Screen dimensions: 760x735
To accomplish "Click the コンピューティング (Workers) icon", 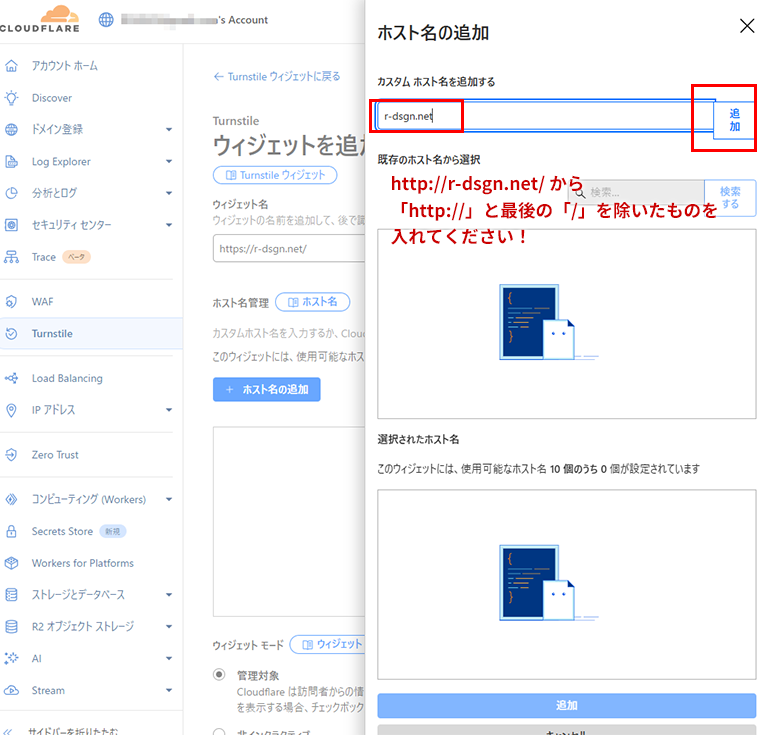I will tap(12, 499).
